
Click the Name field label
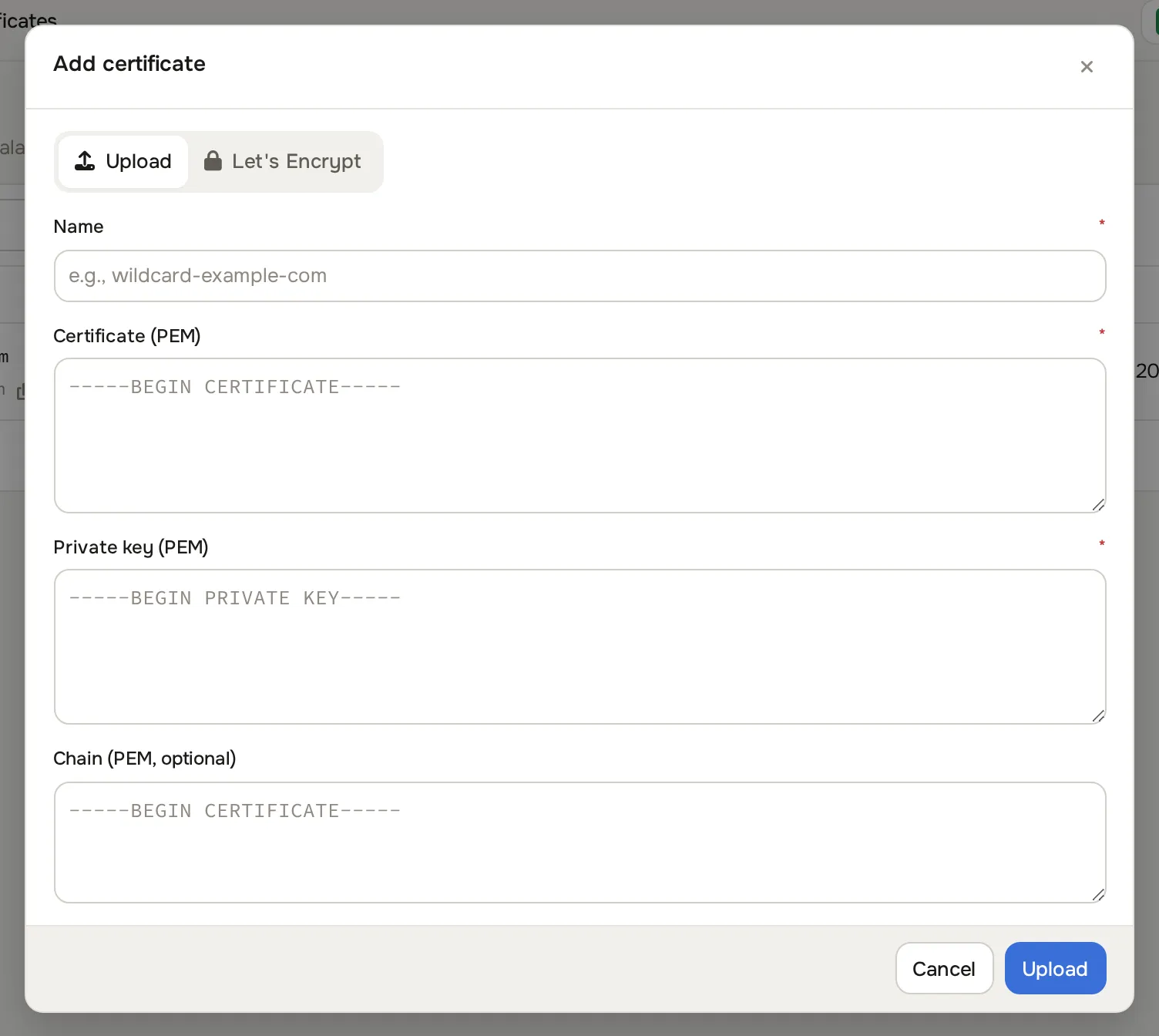pyautogui.click(x=79, y=227)
